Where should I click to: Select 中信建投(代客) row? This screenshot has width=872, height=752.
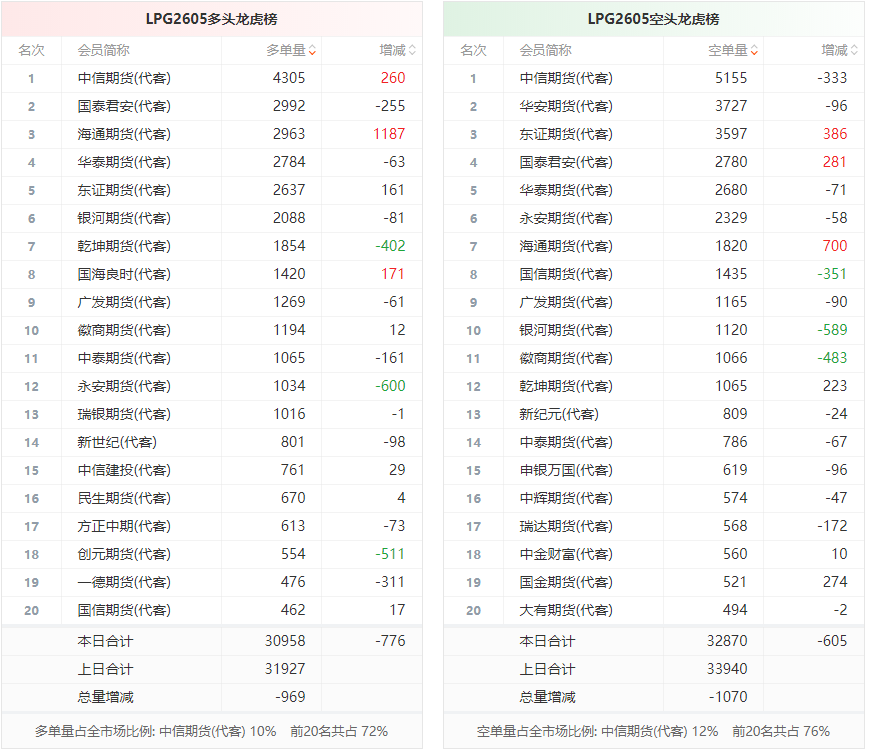[x=212, y=470]
